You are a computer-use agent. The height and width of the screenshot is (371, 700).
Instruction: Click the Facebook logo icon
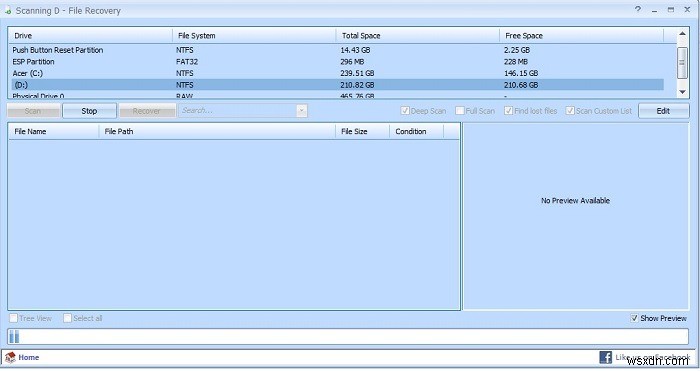[605, 357]
